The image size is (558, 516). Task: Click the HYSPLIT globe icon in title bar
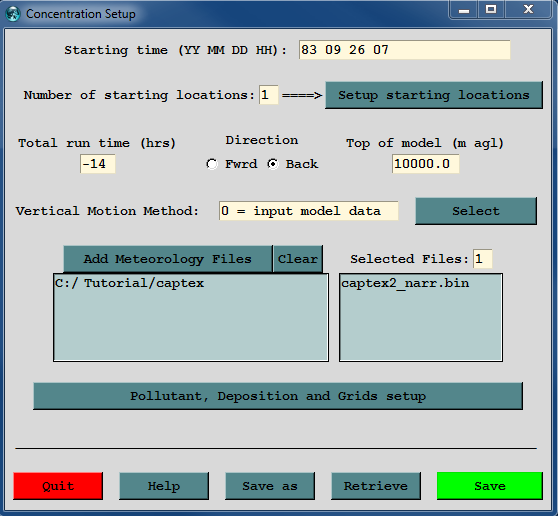(x=13, y=14)
